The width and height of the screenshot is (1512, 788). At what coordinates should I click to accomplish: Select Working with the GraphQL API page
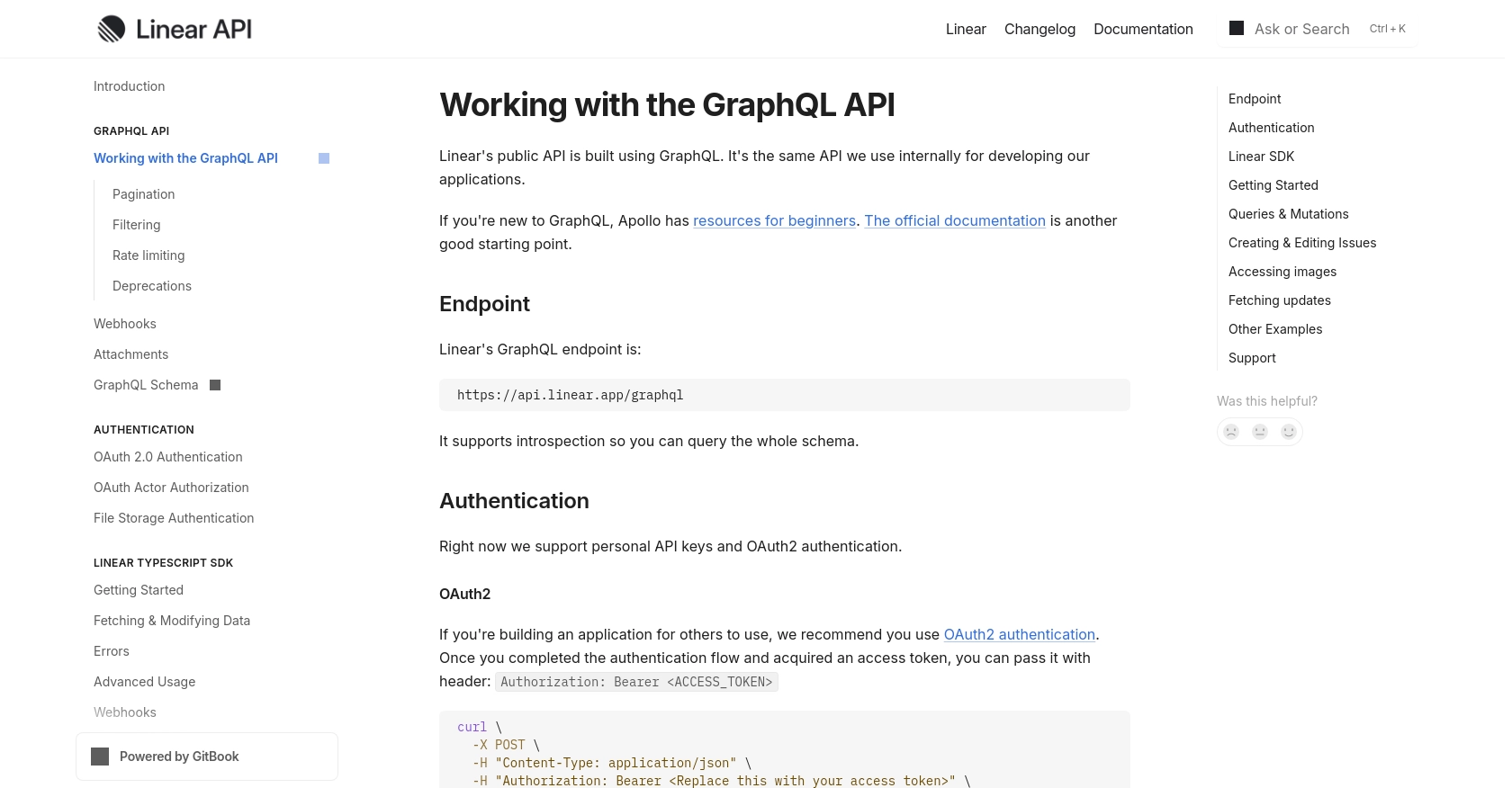(185, 158)
